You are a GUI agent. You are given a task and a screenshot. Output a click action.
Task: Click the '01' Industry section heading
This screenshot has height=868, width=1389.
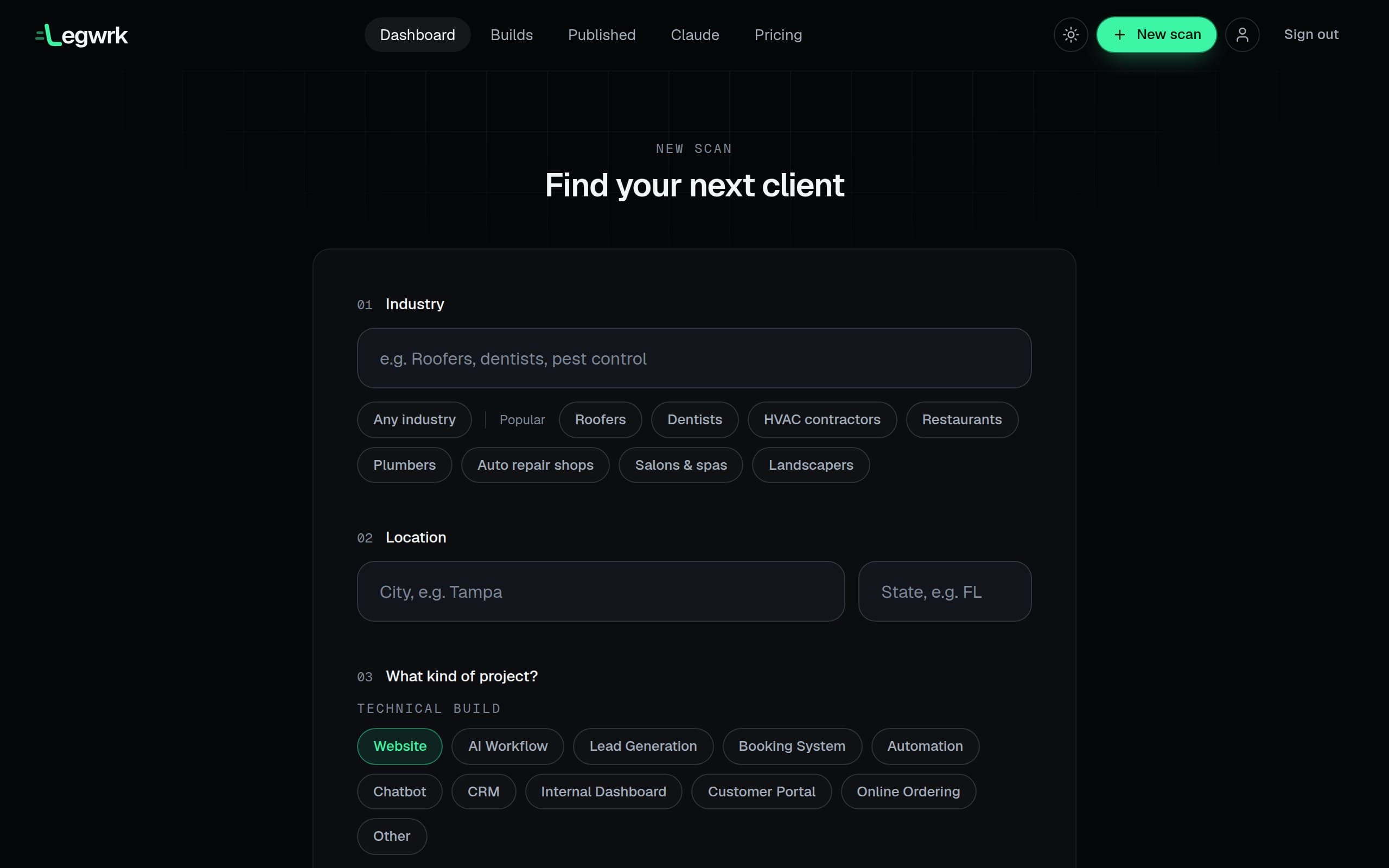click(400, 304)
